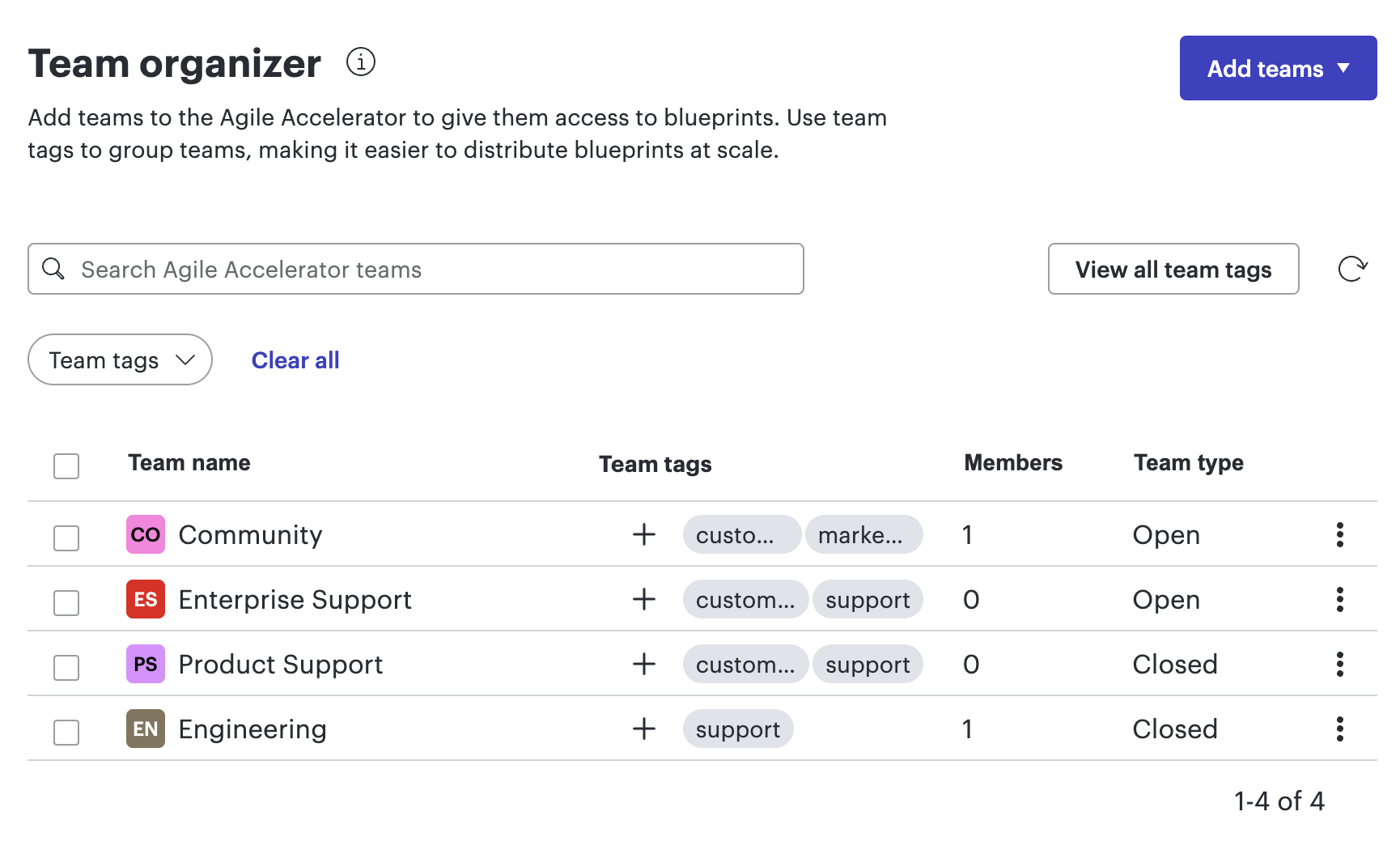Viewport: 1400px width, 850px height.
Task: Add a tag to Enterprise Support
Action: point(643,599)
